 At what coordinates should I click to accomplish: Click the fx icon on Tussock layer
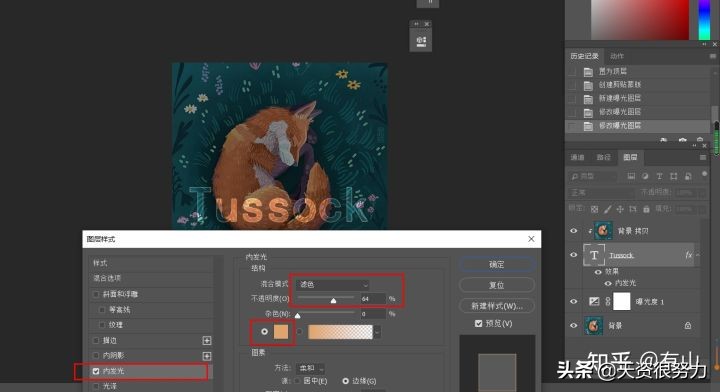(x=688, y=255)
